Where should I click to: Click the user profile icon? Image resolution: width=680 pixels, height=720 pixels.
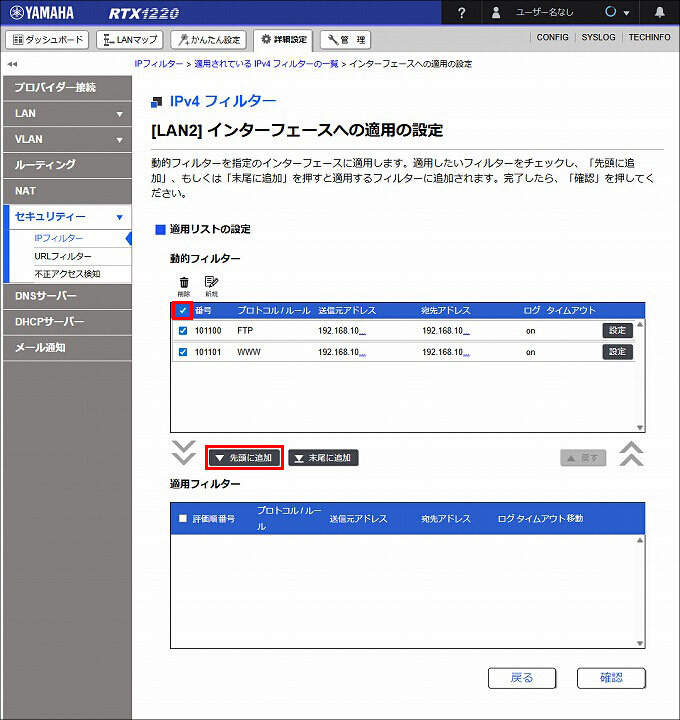coord(496,12)
